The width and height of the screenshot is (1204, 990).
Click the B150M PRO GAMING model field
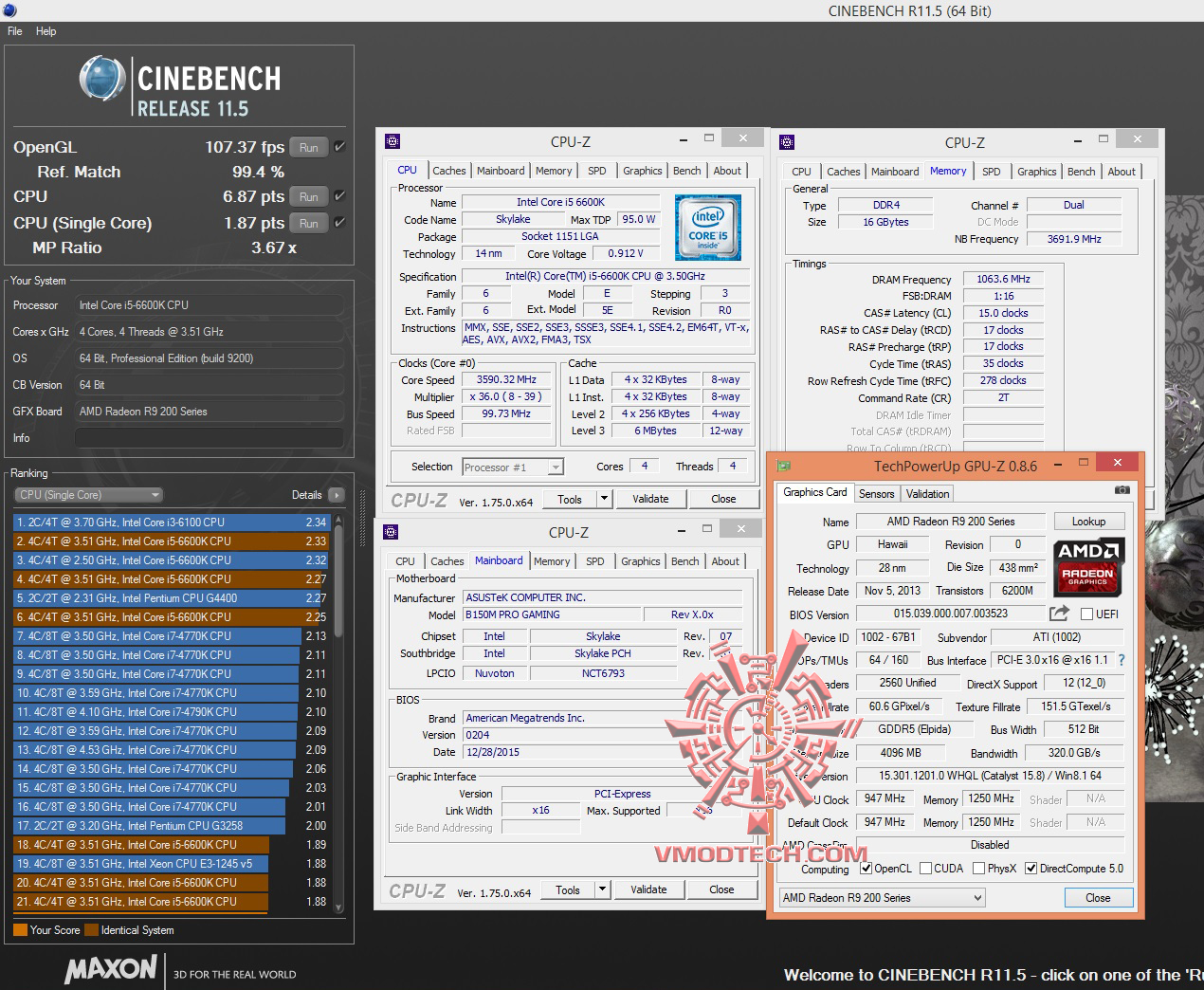pyautogui.click(x=552, y=614)
